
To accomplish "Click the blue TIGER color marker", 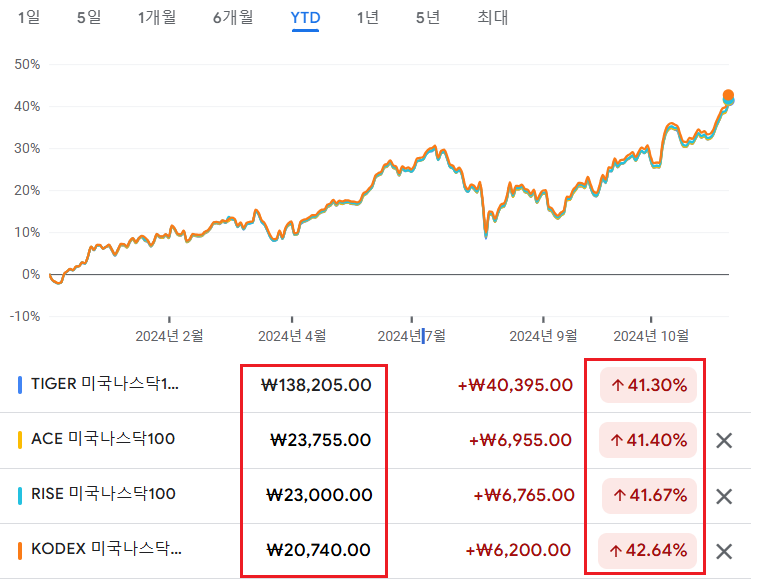I will pyautogui.click(x=20, y=385).
